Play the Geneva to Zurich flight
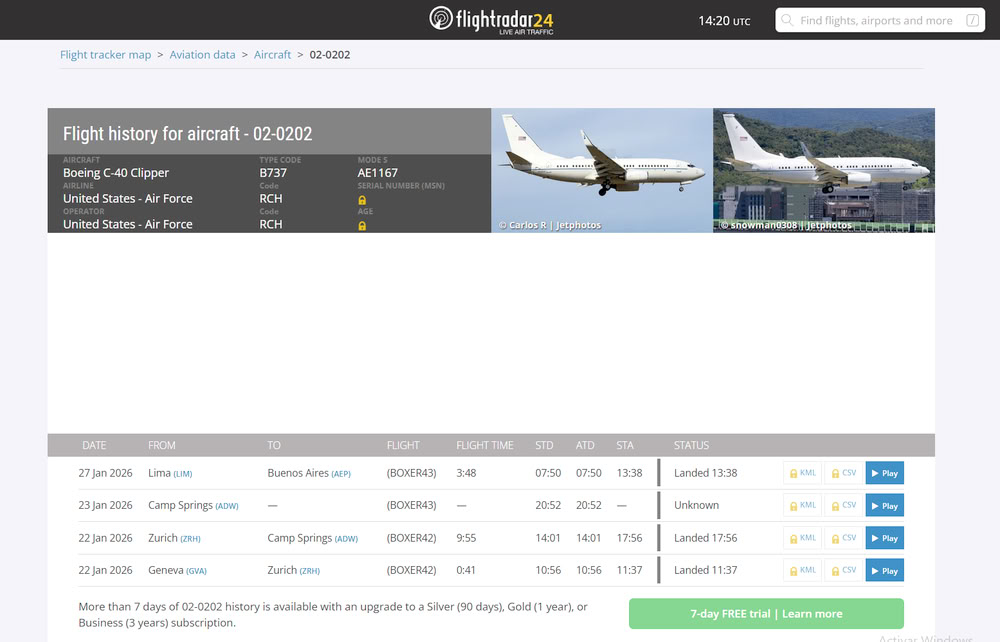The height and width of the screenshot is (642, 1000). click(884, 571)
